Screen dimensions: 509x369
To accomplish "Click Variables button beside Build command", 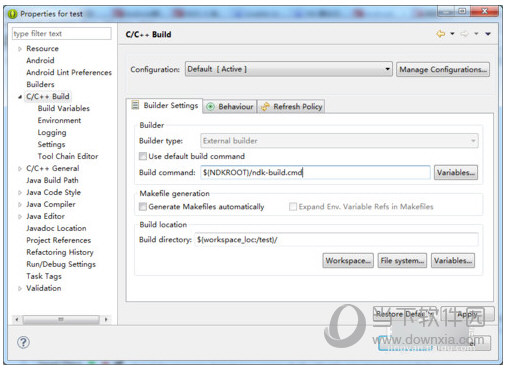I will (x=456, y=172).
